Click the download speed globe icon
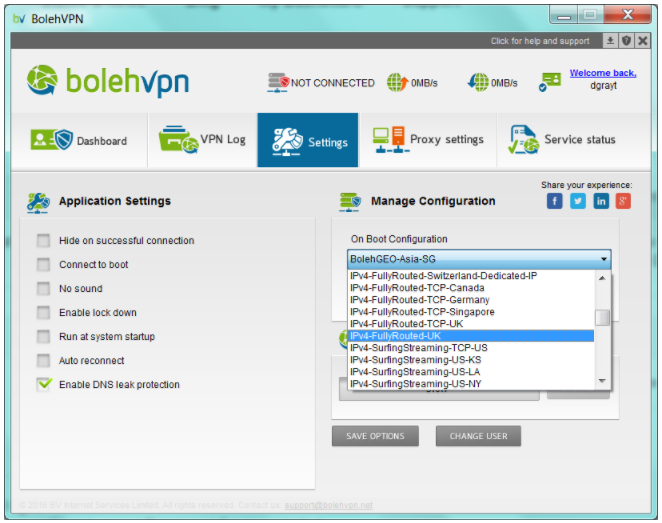The width and height of the screenshot is (662, 523). coord(478,82)
